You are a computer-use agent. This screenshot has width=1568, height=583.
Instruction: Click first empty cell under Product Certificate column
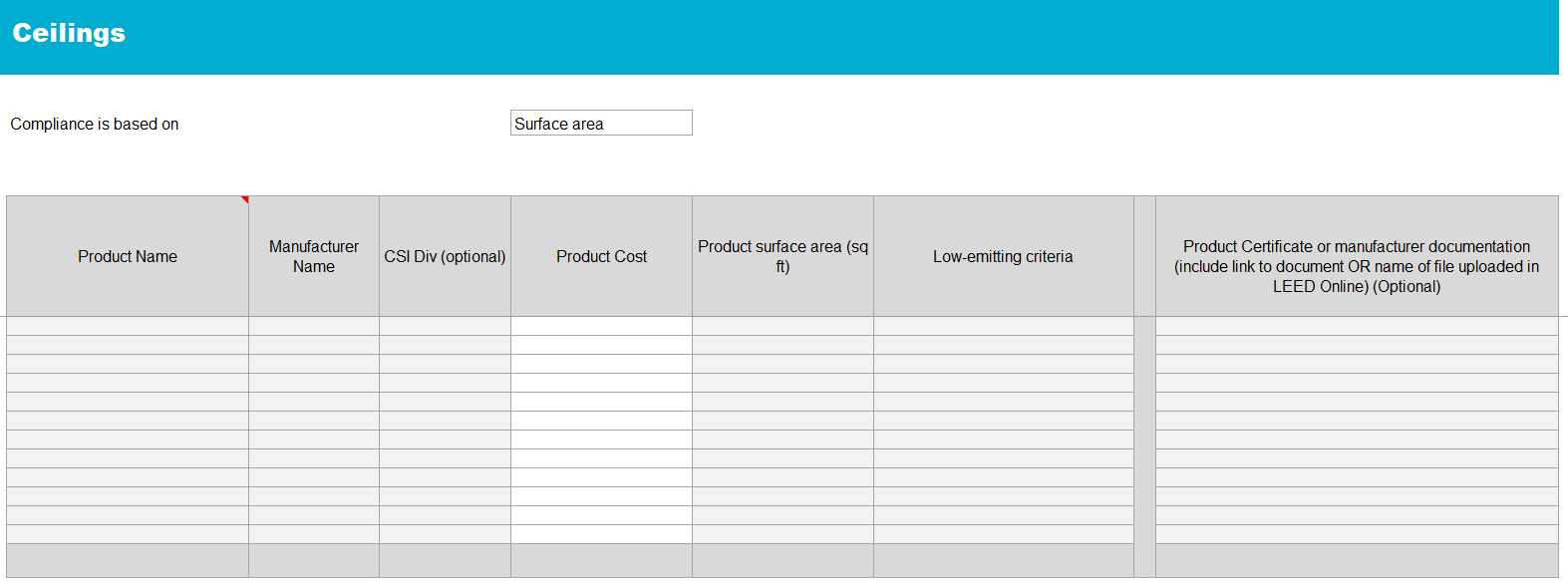[x=1357, y=326]
